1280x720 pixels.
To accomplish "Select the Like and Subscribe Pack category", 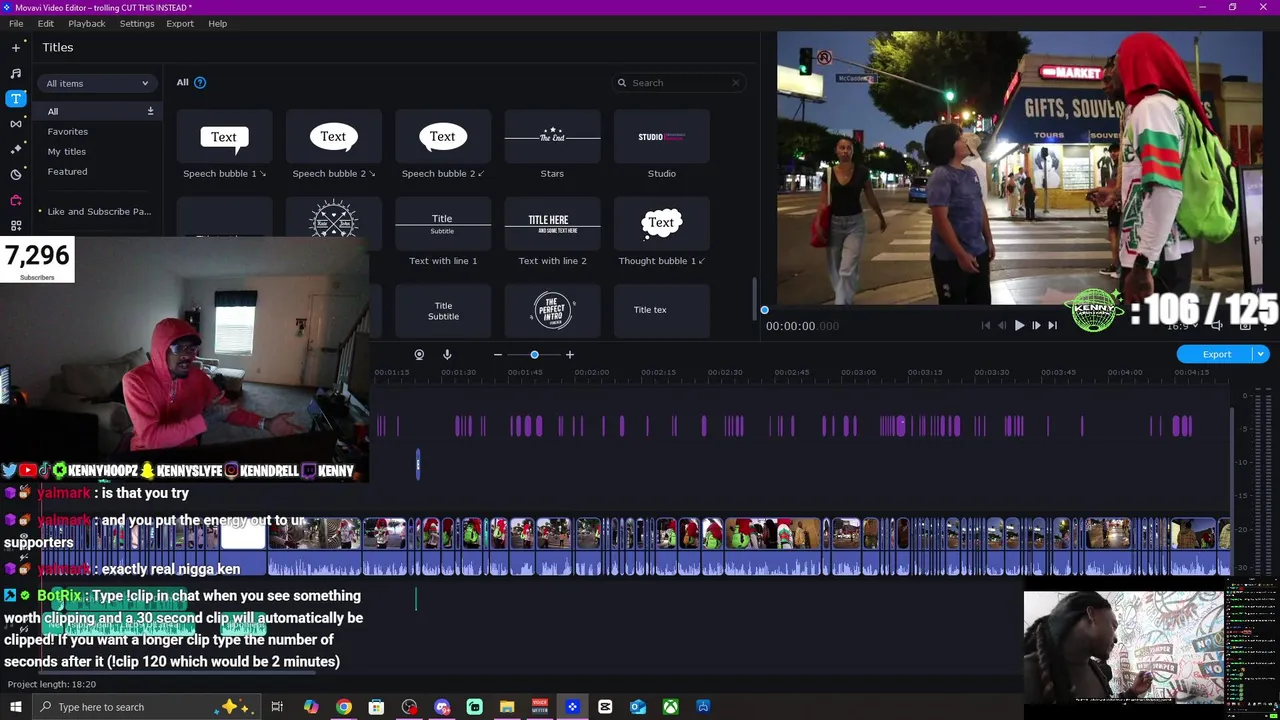I will [x=99, y=211].
